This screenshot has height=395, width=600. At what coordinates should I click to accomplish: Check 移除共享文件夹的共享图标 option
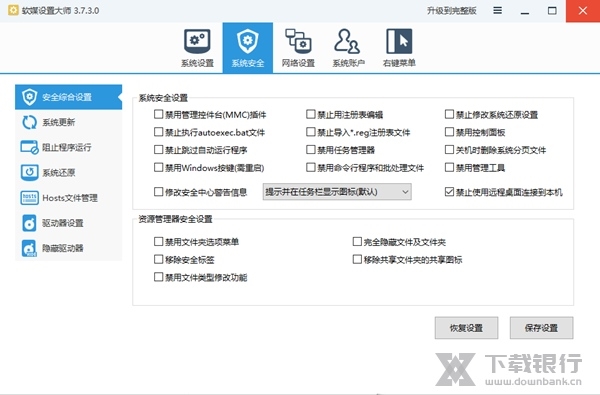point(357,260)
